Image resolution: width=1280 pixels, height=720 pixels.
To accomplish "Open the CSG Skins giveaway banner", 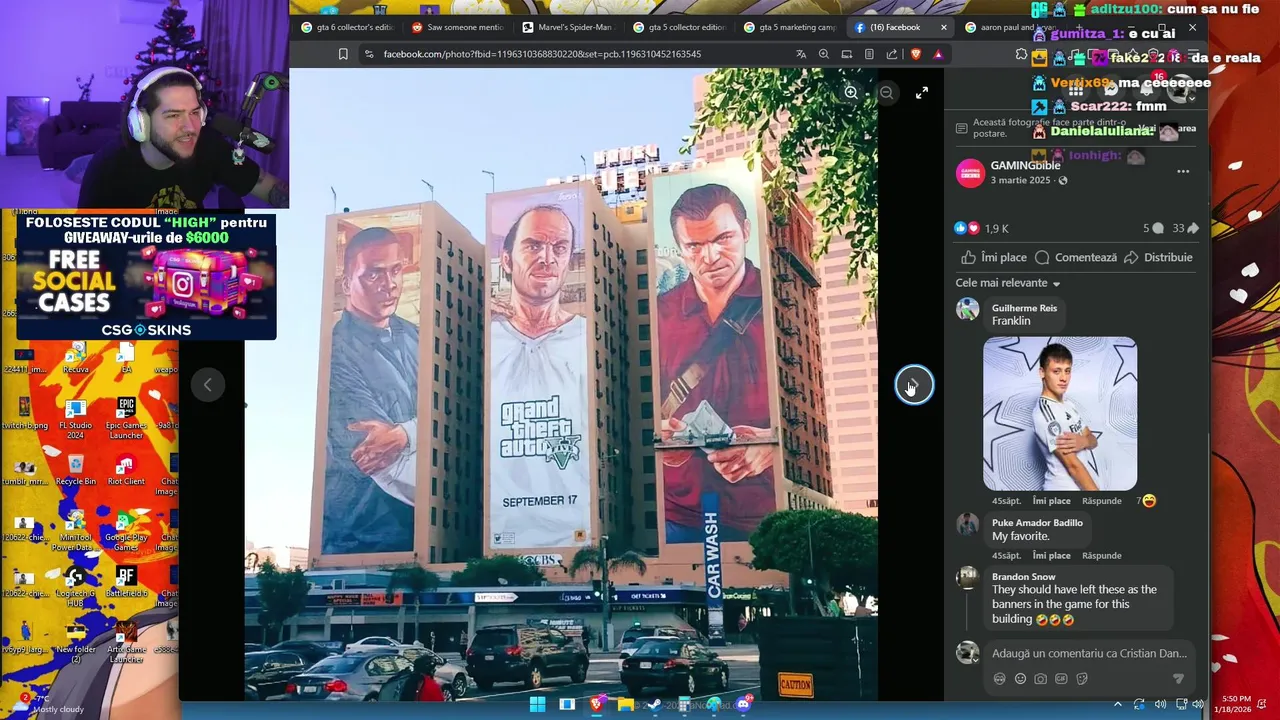I will coord(146,277).
